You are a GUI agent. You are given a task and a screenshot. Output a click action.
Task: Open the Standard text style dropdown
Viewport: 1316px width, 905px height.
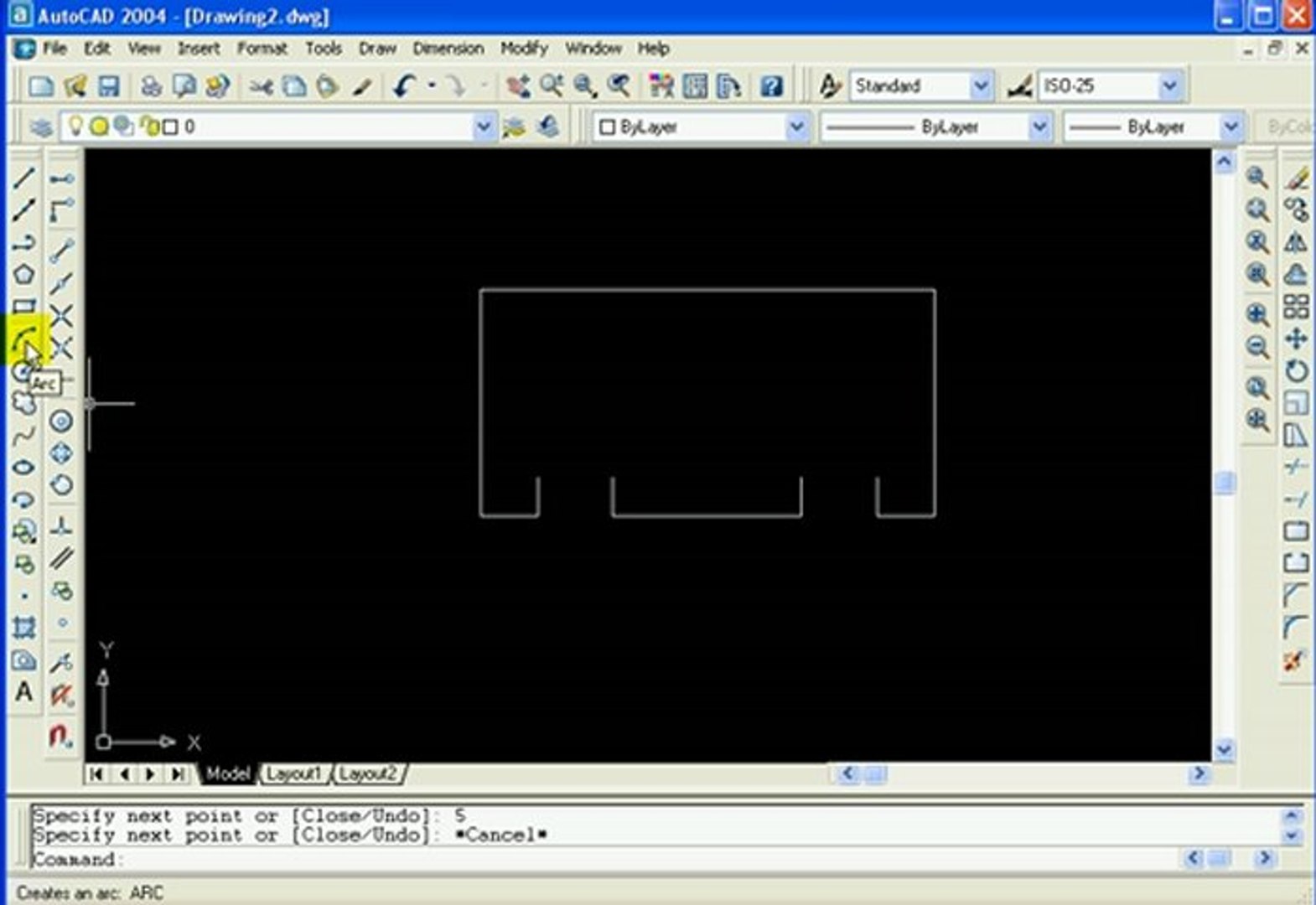point(980,85)
